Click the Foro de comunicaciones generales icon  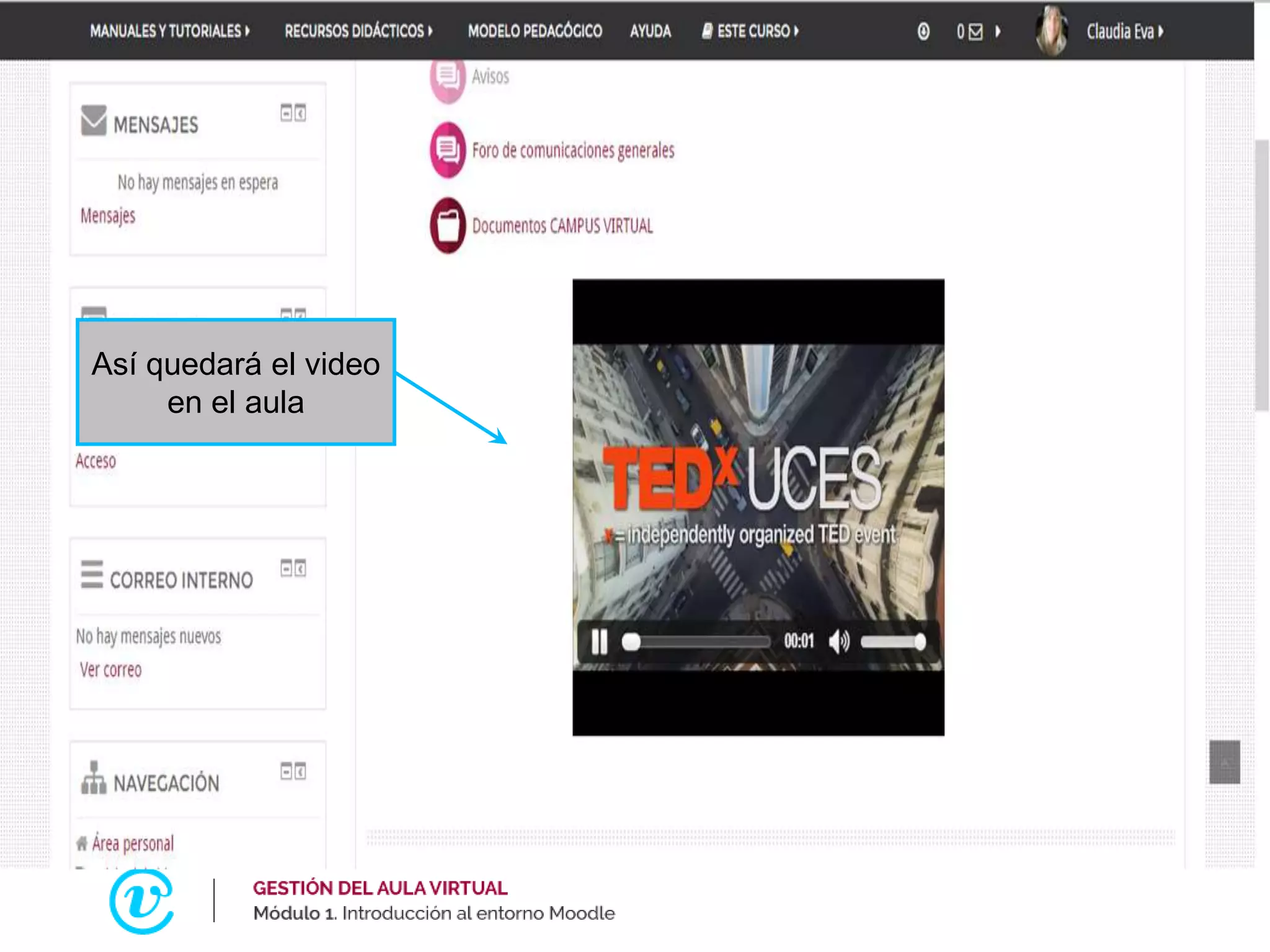pyautogui.click(x=448, y=150)
